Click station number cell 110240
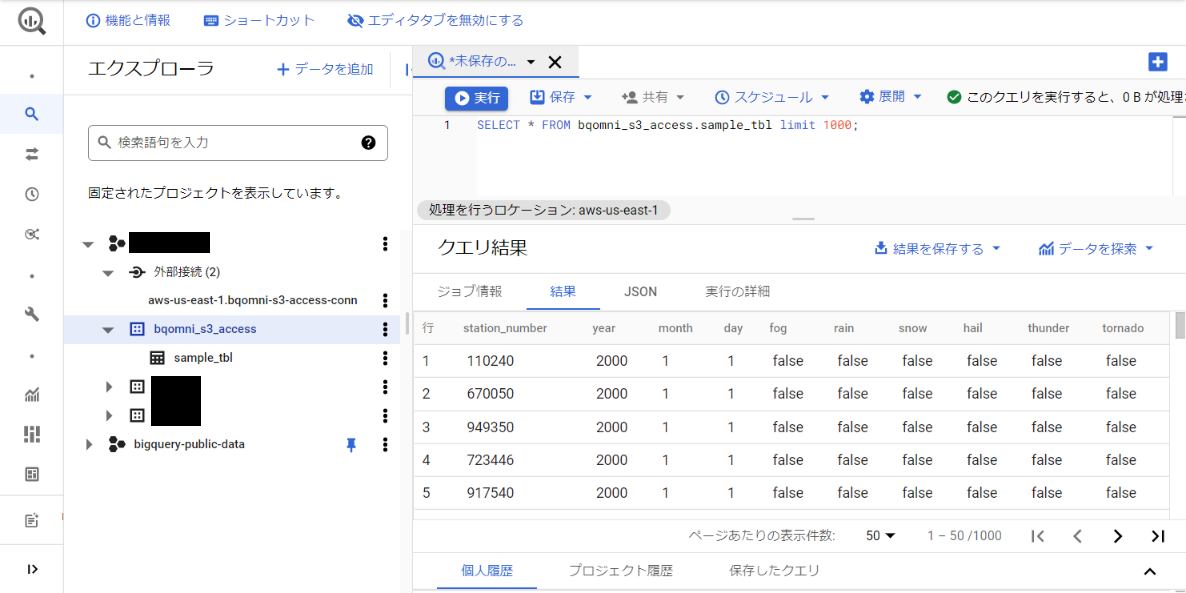This screenshot has width=1186, height=593. tap(491, 362)
